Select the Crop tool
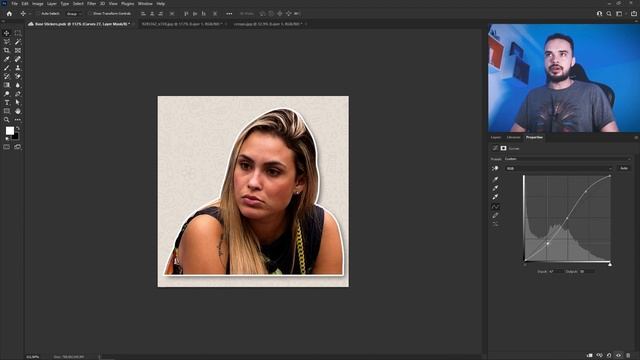 tap(7, 50)
